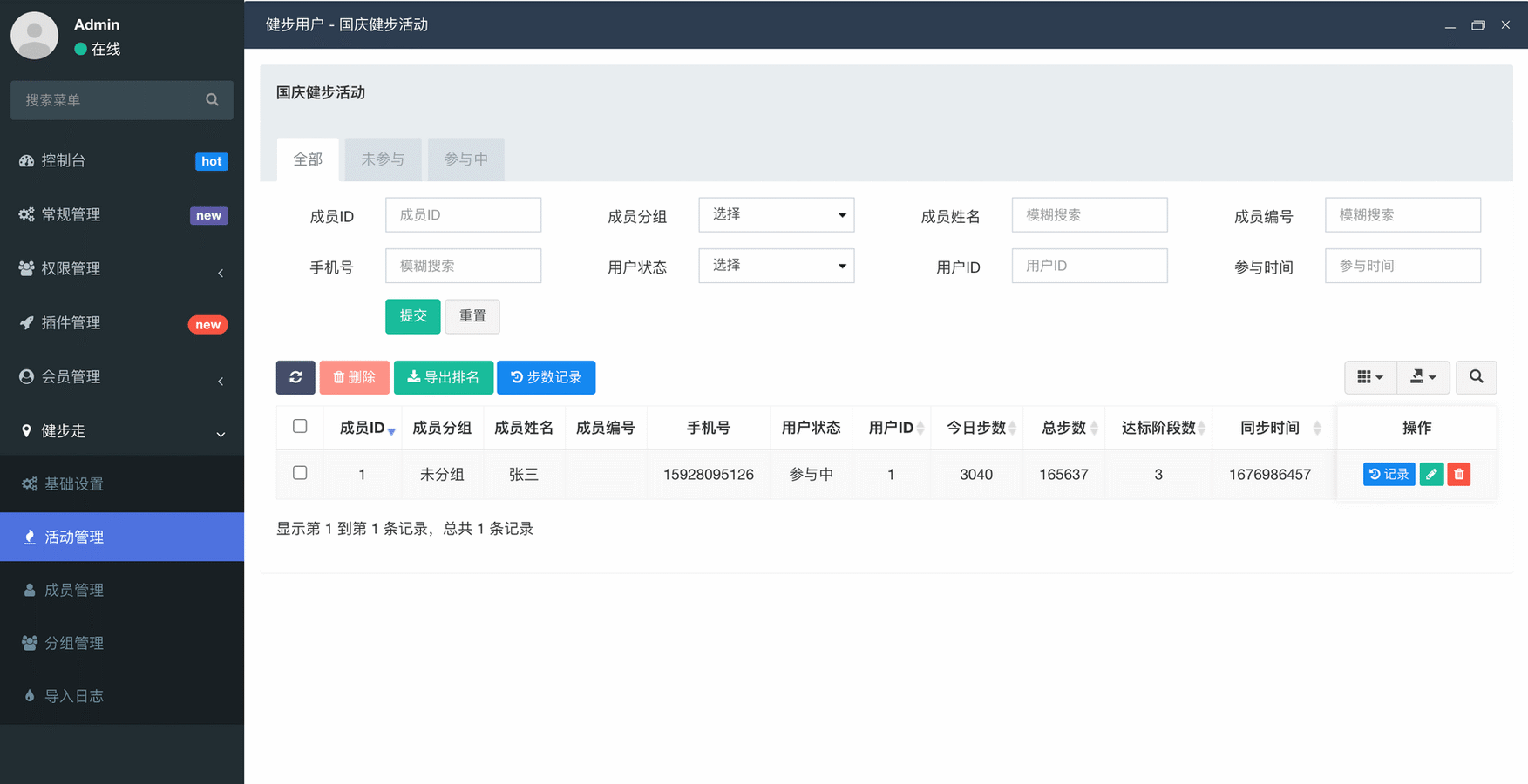Click the green 提交 button
Screen dimensions: 1528x784
click(412, 316)
